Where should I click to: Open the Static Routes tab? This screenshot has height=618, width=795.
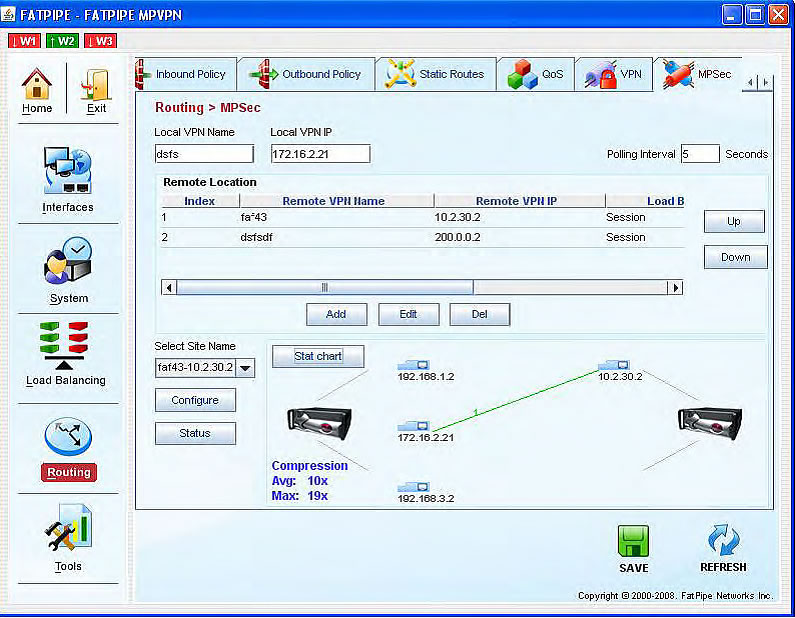coord(436,74)
